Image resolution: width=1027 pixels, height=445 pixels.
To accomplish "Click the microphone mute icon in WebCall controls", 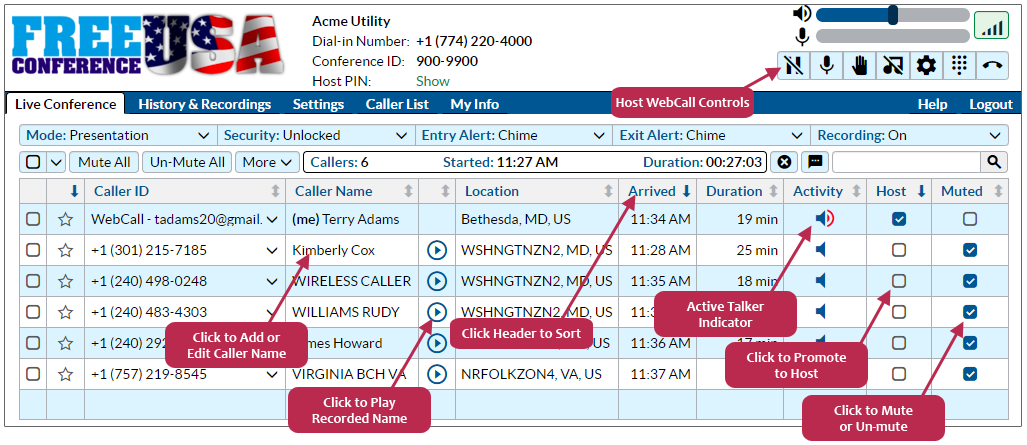I will (827, 66).
